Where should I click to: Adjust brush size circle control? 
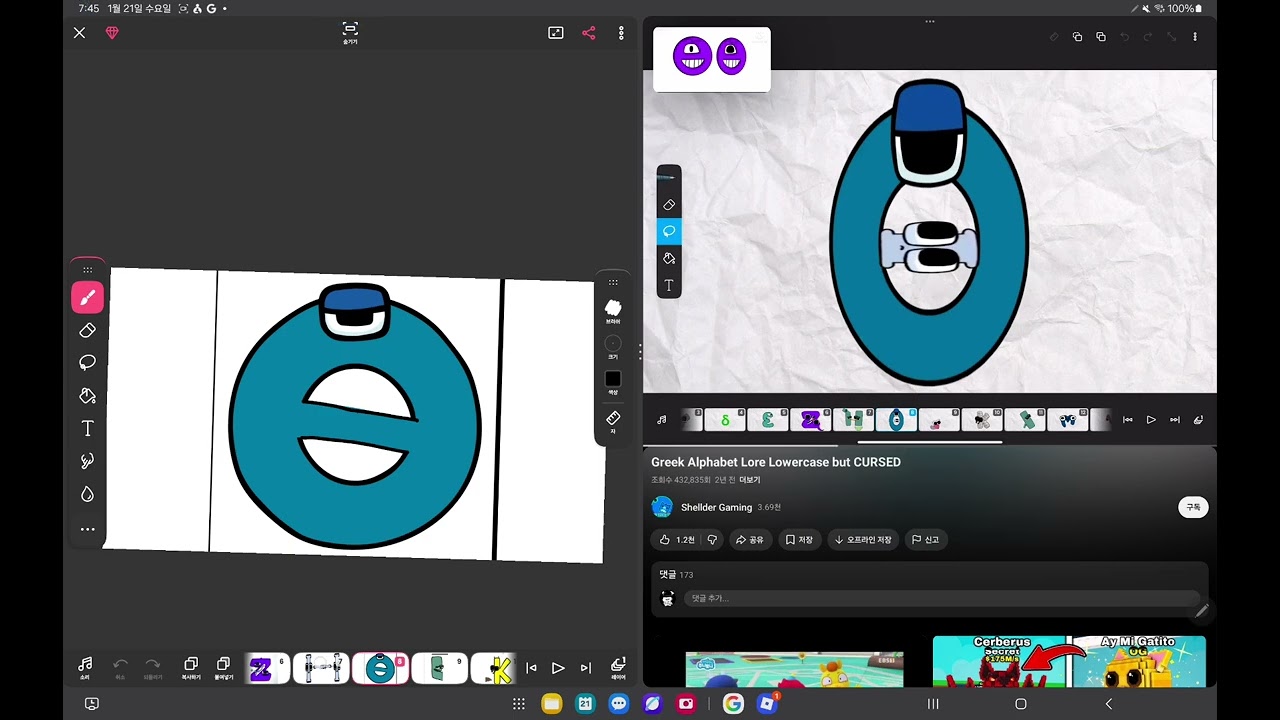[613, 346]
